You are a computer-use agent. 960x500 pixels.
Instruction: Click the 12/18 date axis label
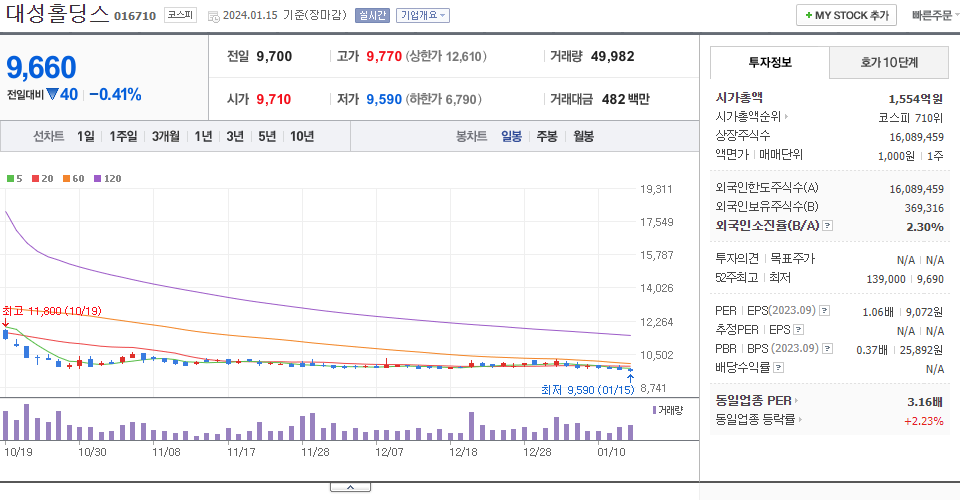tap(463, 452)
